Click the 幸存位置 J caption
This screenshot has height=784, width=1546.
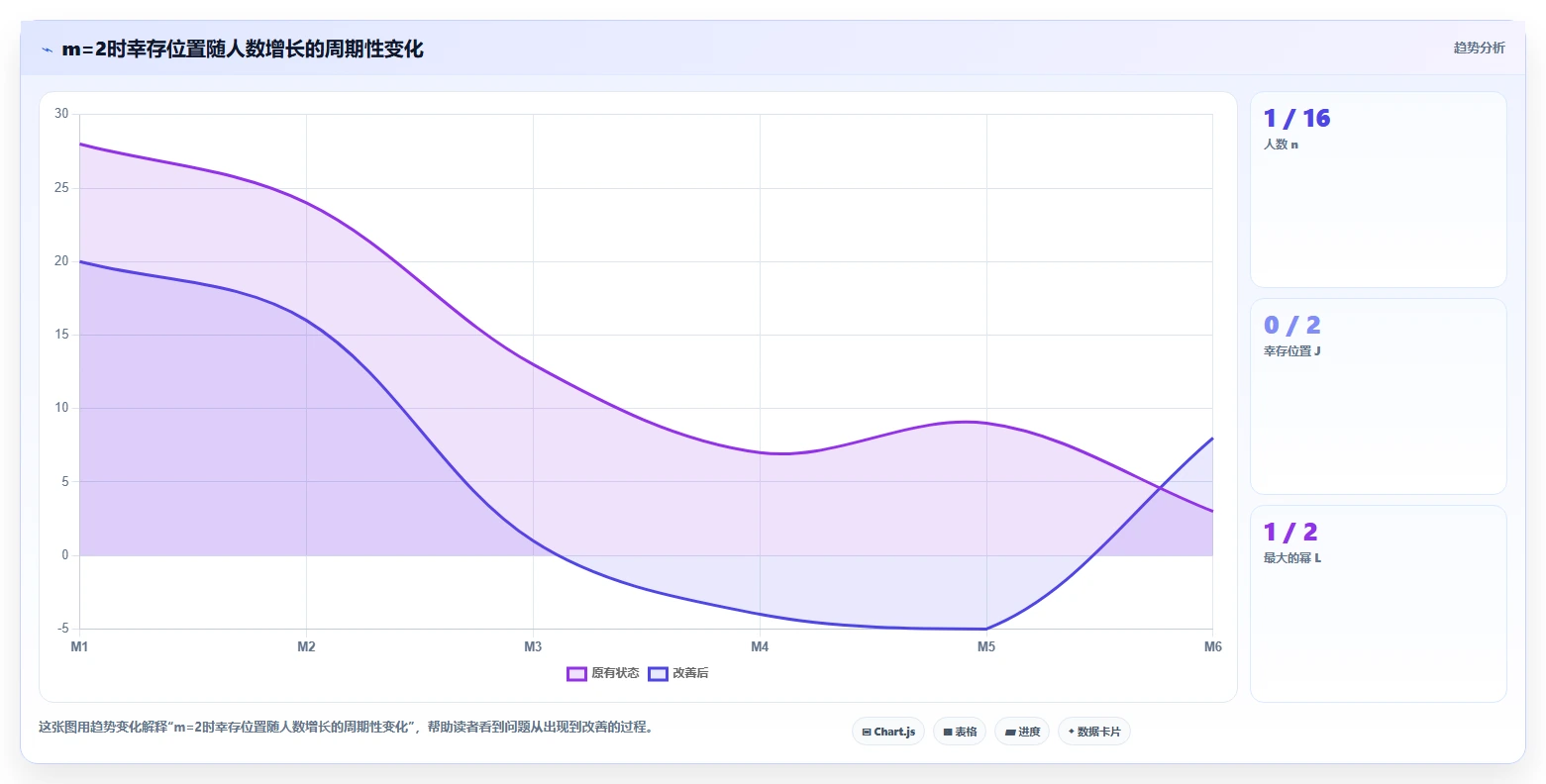click(x=1292, y=351)
